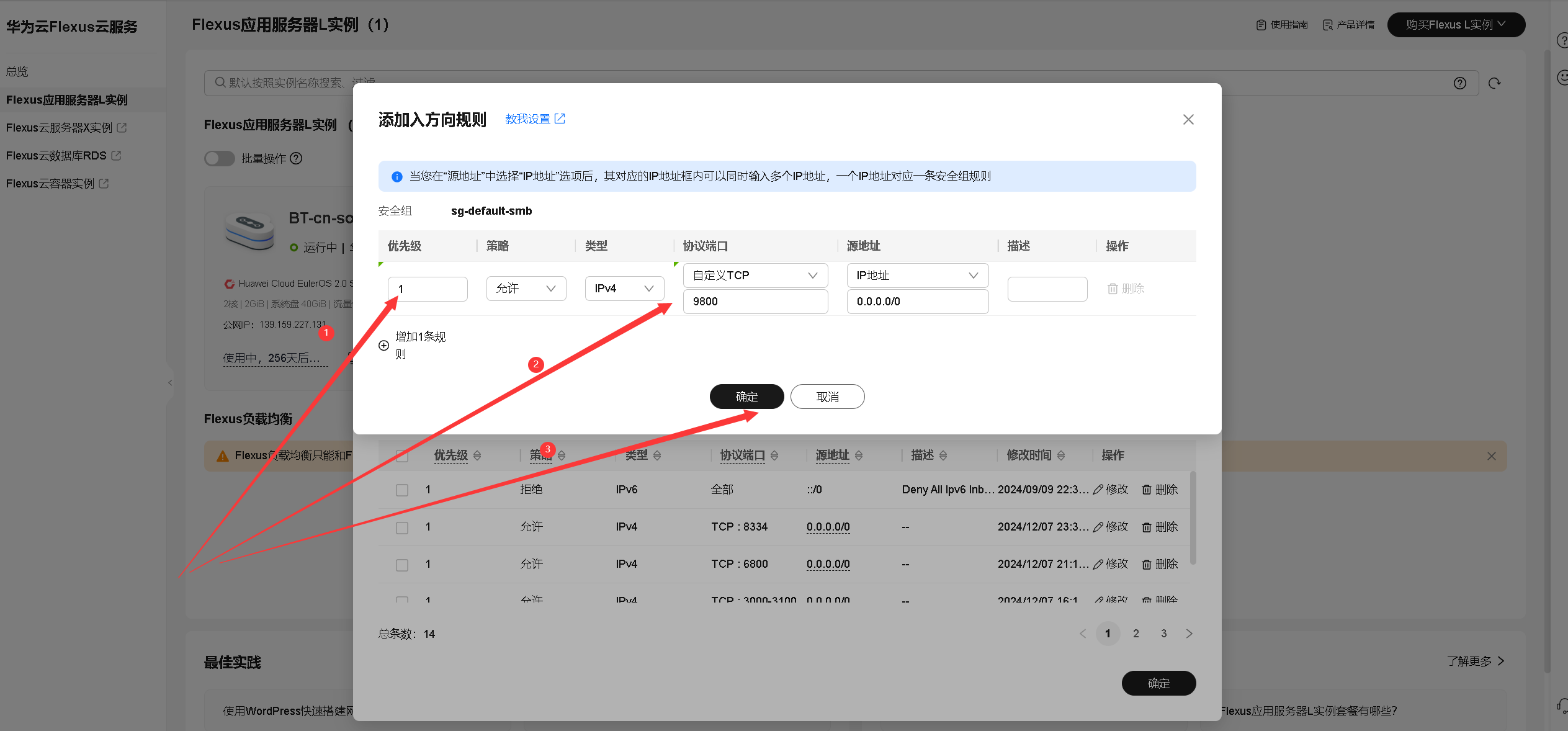Open the 了解更多 link in 最佳实践
Image resolution: width=1568 pixels, height=731 pixels.
coord(1476,661)
